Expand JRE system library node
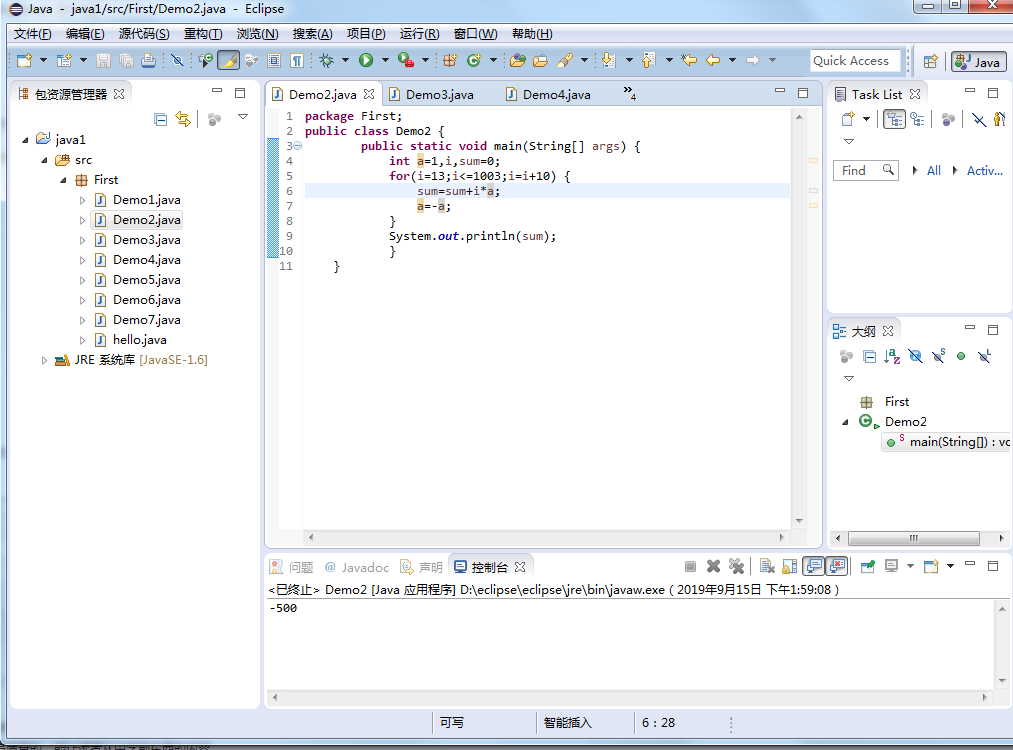This screenshot has width=1013, height=750. tap(44, 360)
